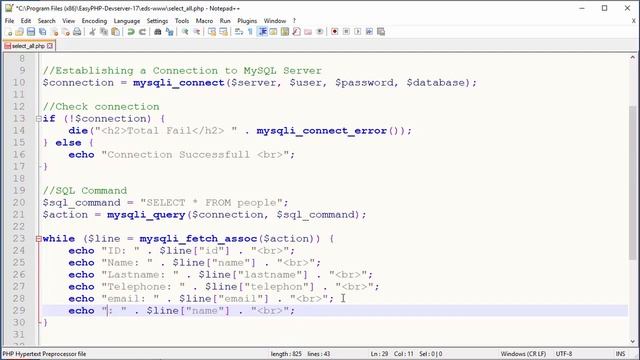Toggle Show All Characters pilcrow icon
This screenshot has width=640, height=360.
pos(250,32)
